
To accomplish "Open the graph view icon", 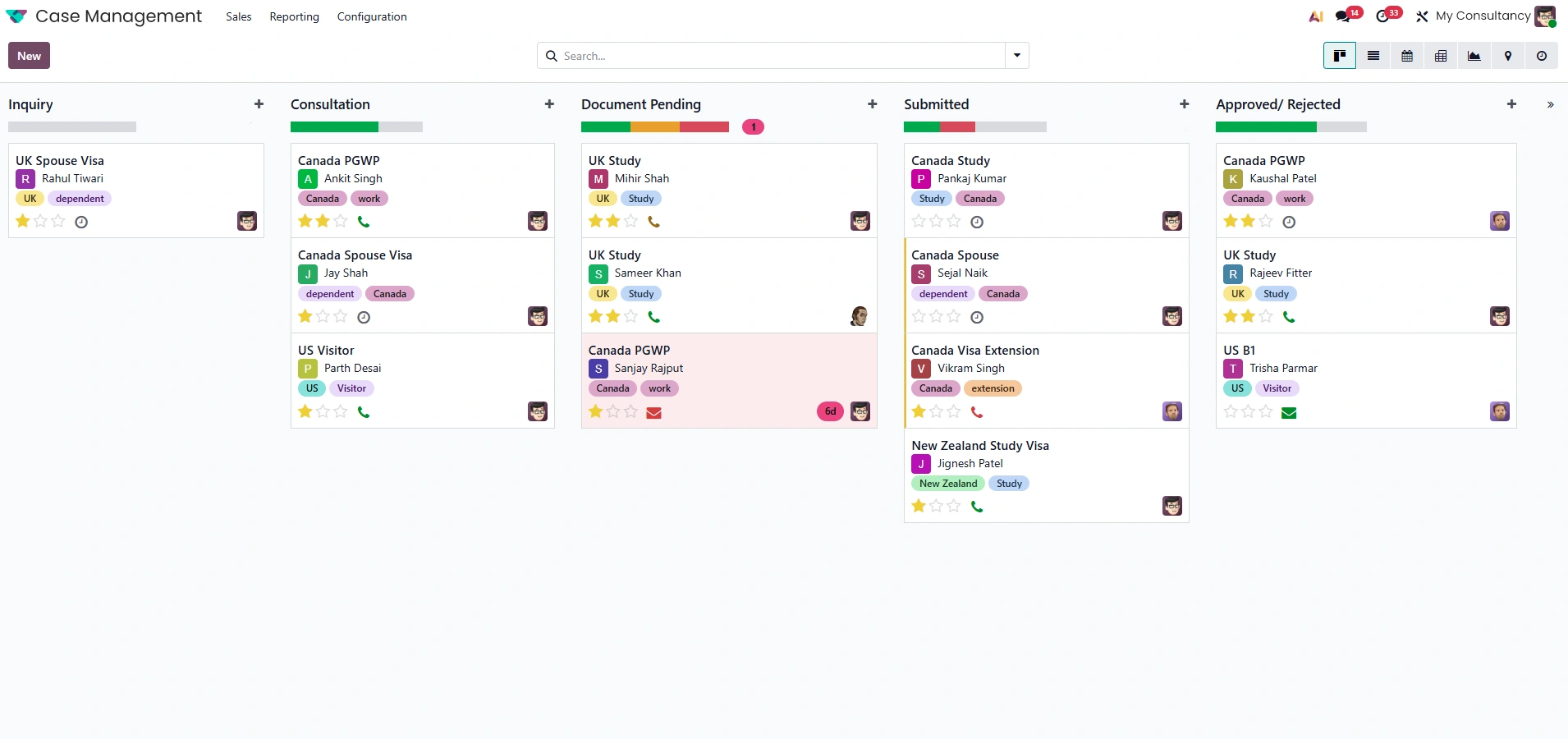I will tap(1474, 55).
